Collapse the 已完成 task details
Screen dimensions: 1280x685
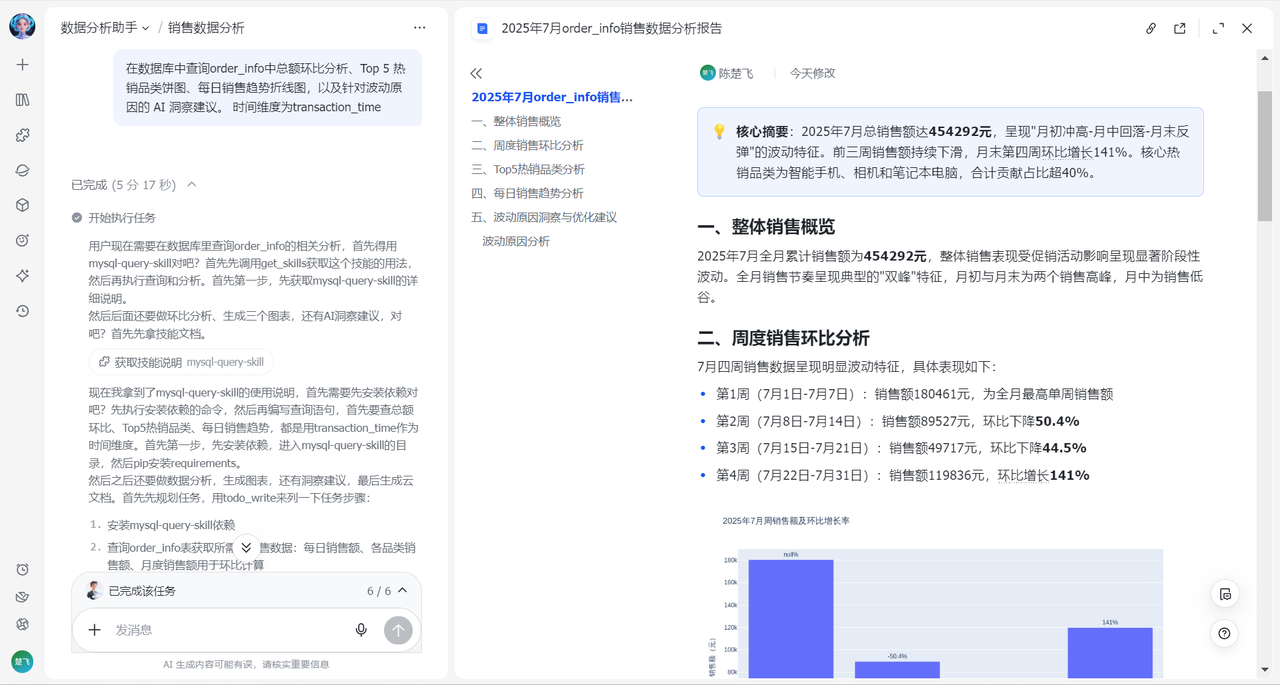point(191,185)
